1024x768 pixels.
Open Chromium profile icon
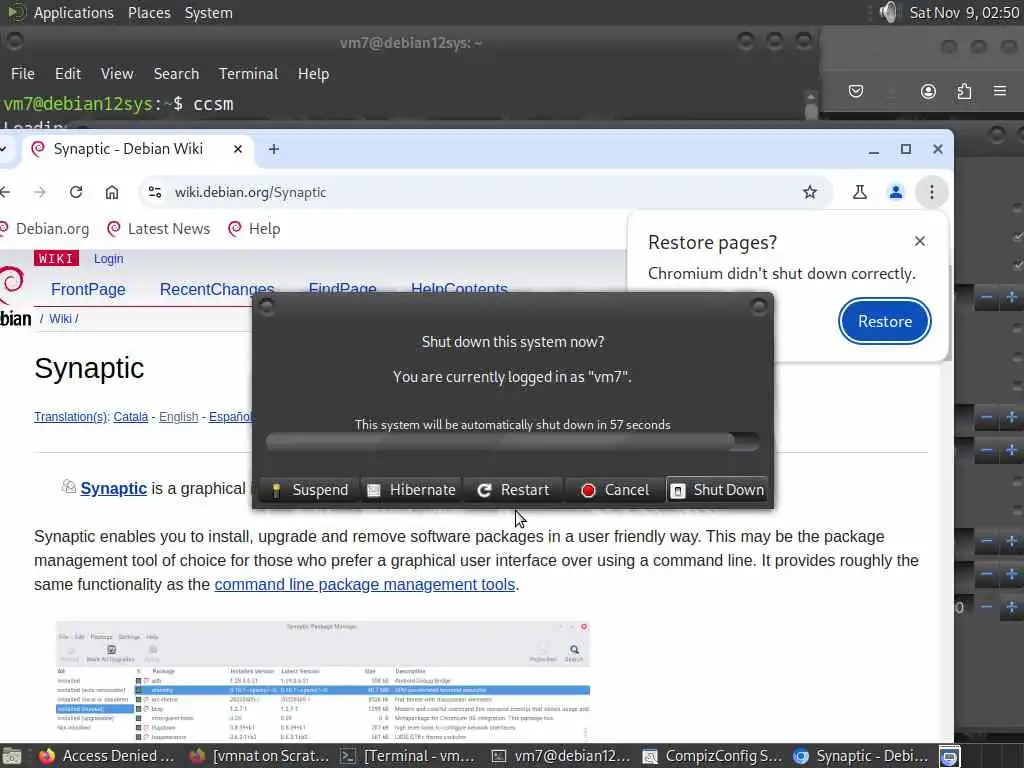[x=896, y=192]
